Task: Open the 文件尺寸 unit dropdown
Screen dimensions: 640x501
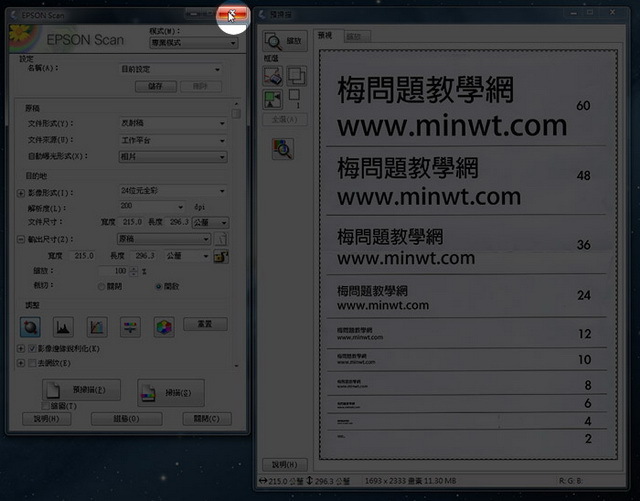Action: point(211,223)
